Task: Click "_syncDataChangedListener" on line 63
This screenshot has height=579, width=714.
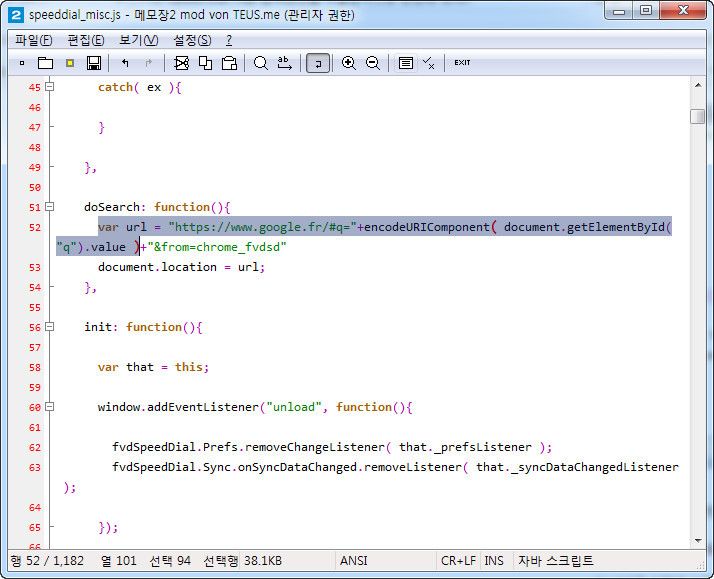Action: coord(595,467)
